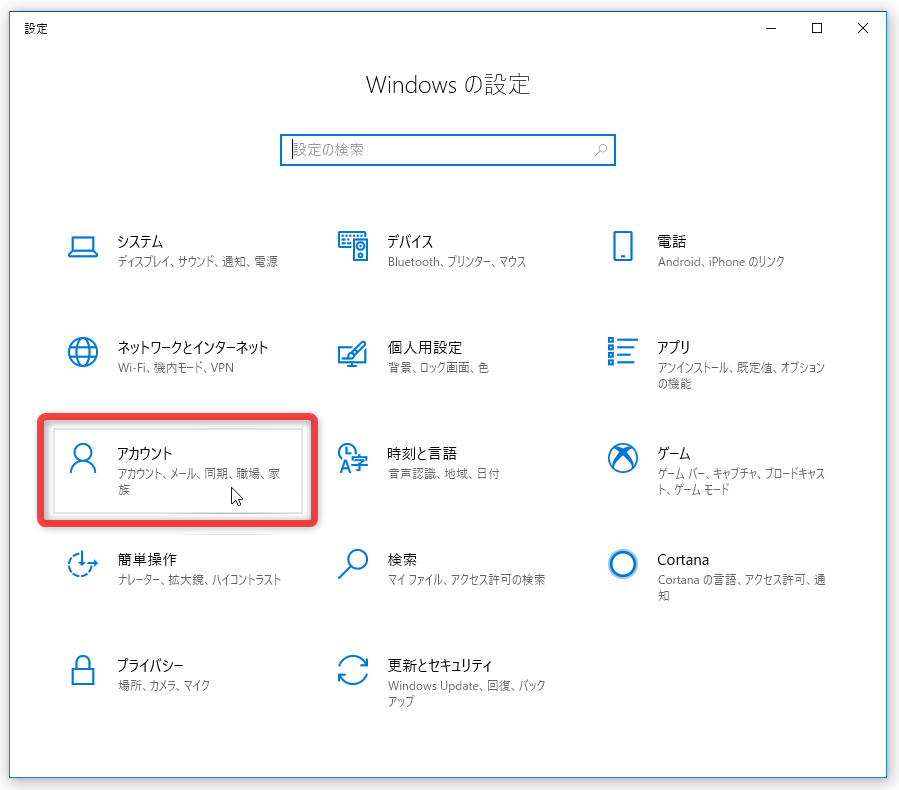The height and width of the screenshot is (790, 899).
Task: Open the Search magnifier tile icon
Action: point(353,564)
